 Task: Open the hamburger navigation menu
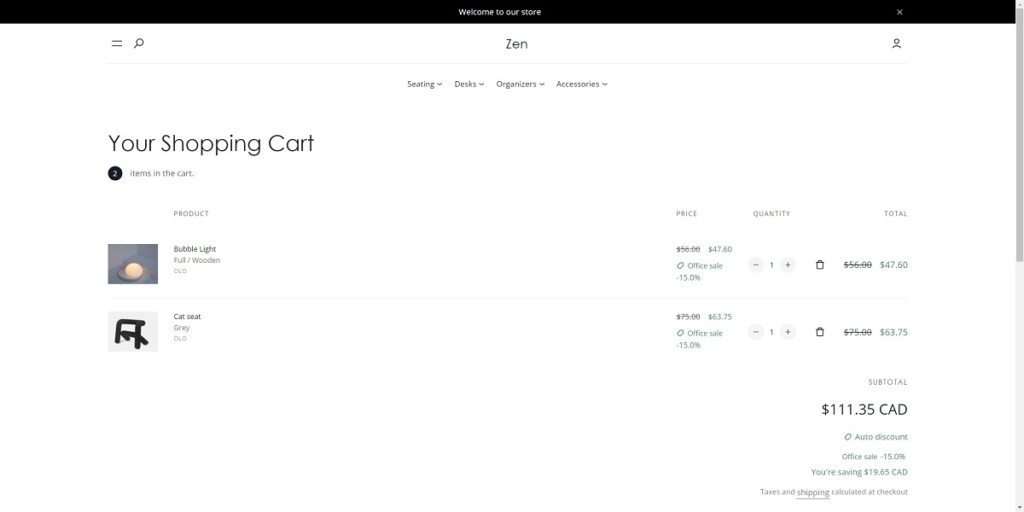click(x=117, y=44)
